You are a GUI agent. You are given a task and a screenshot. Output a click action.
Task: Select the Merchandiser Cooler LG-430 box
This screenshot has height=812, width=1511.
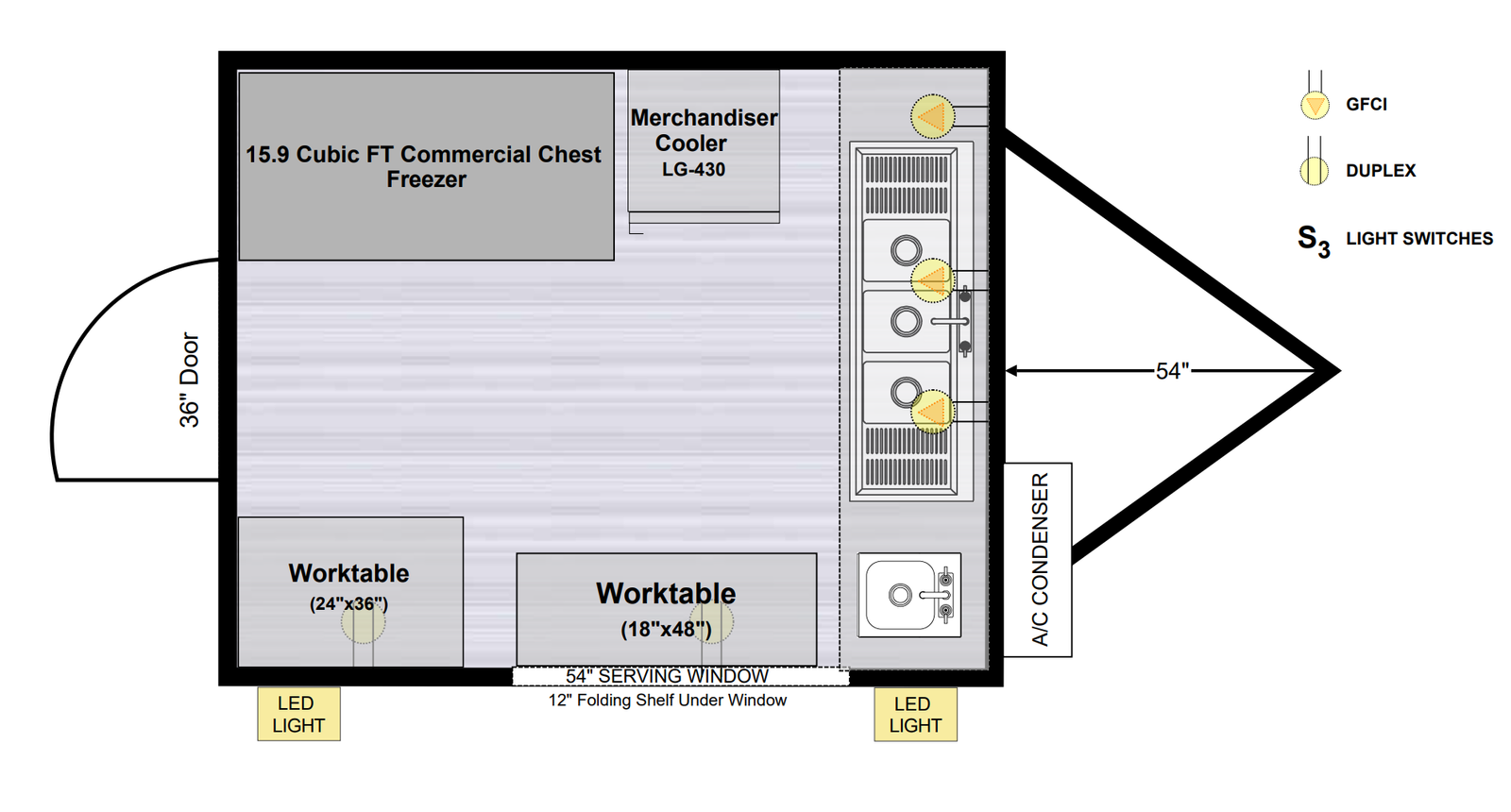coord(704,142)
